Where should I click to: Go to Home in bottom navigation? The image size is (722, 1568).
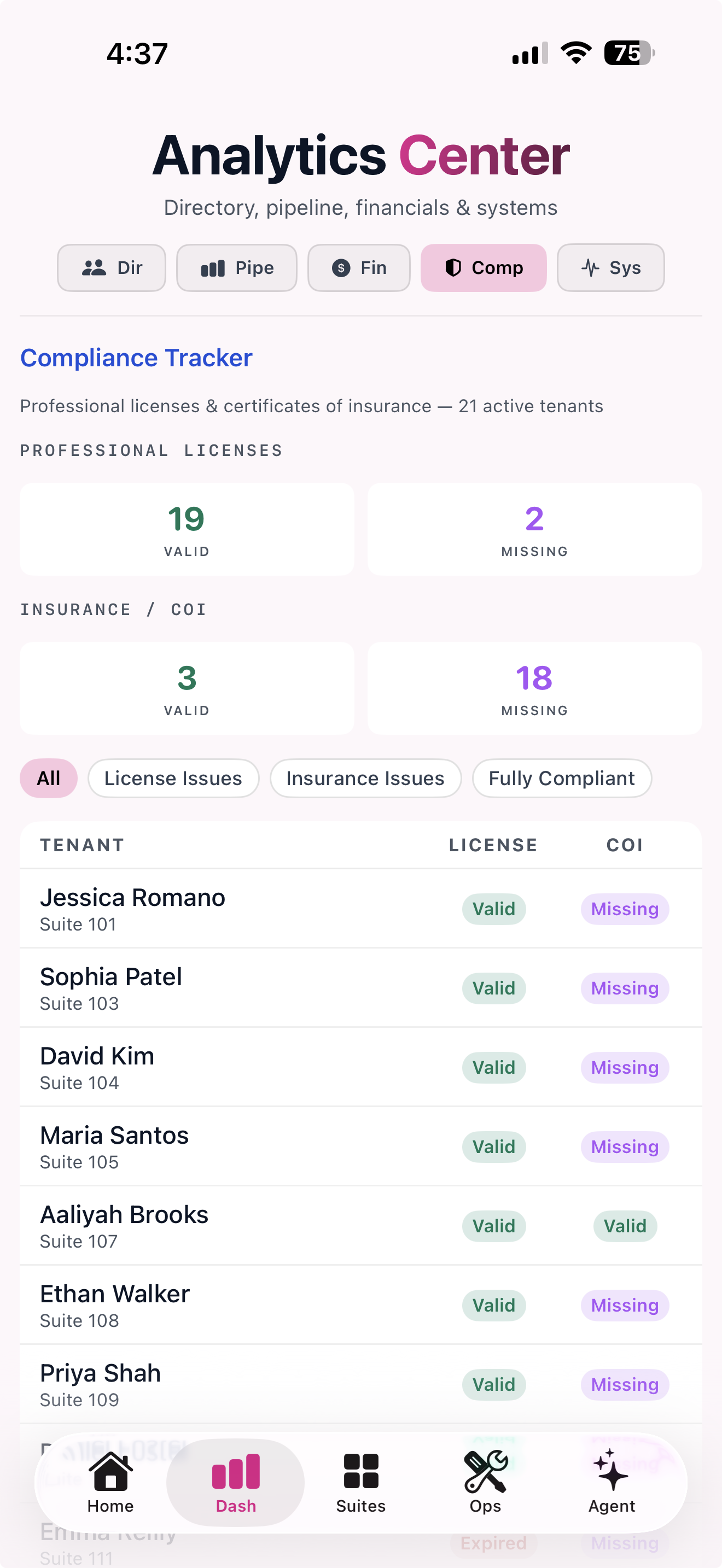[x=110, y=1483]
